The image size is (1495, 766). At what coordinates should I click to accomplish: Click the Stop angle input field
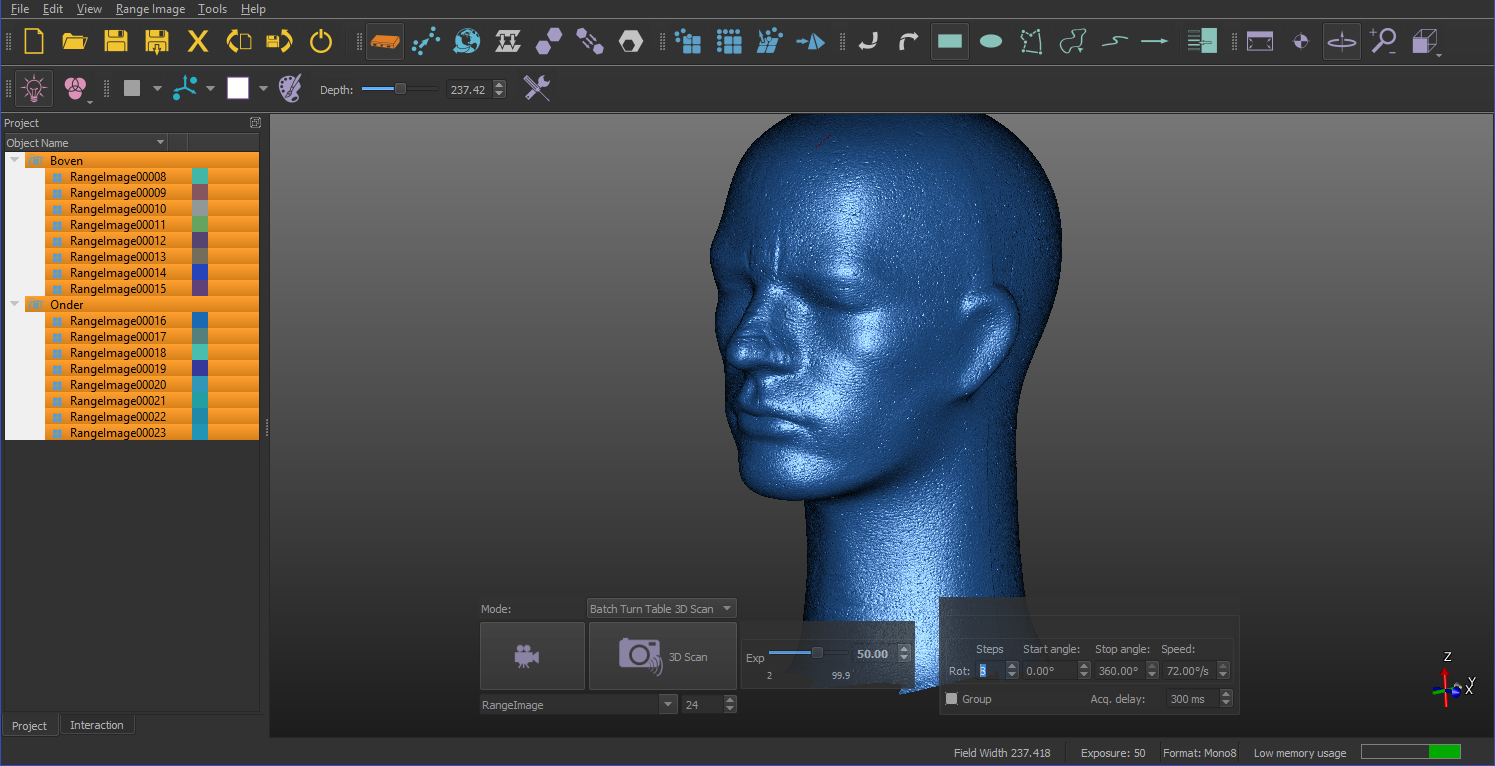click(x=1116, y=671)
